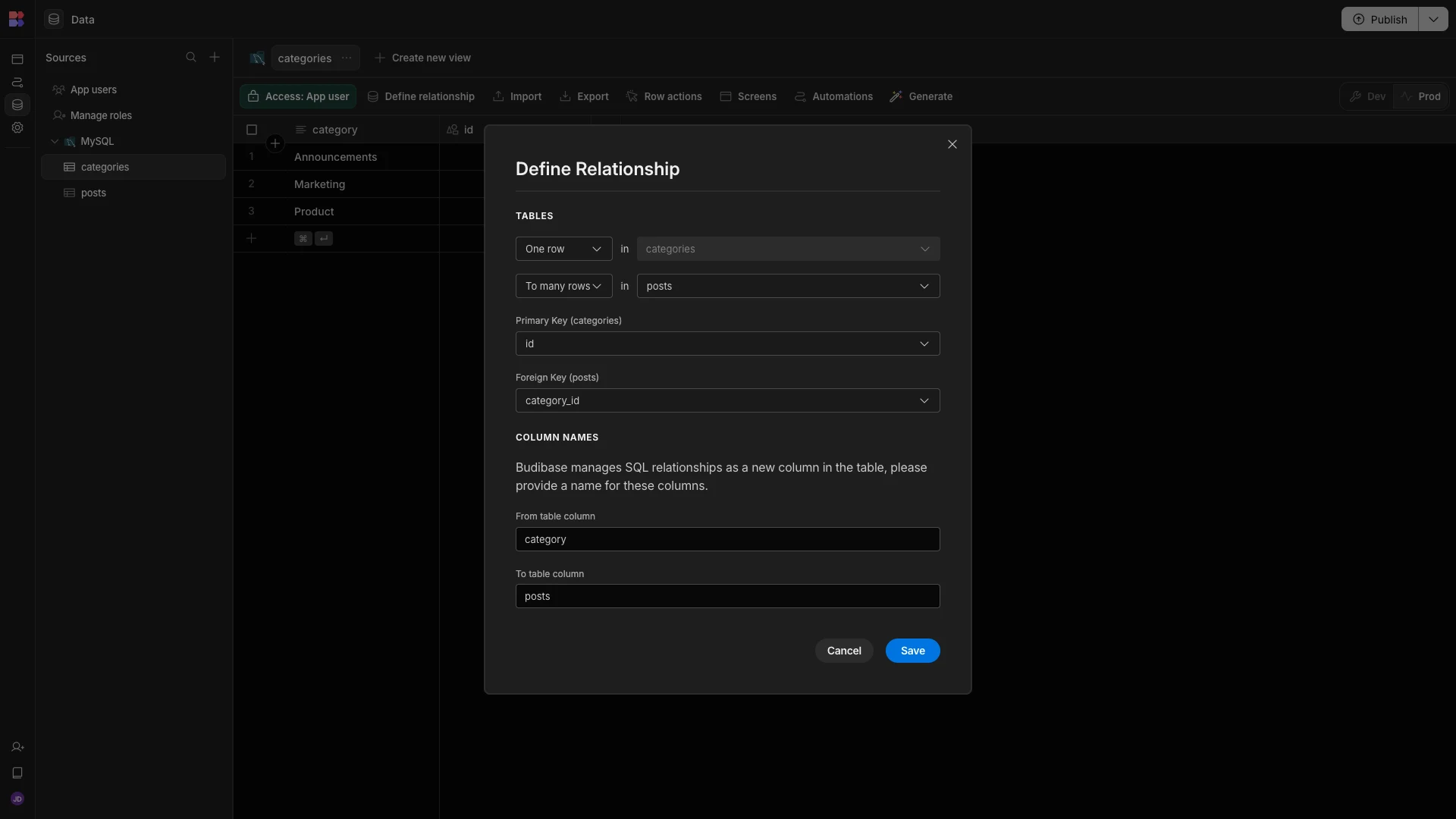Add a new row with plus icon
1456x819 pixels.
(252, 238)
